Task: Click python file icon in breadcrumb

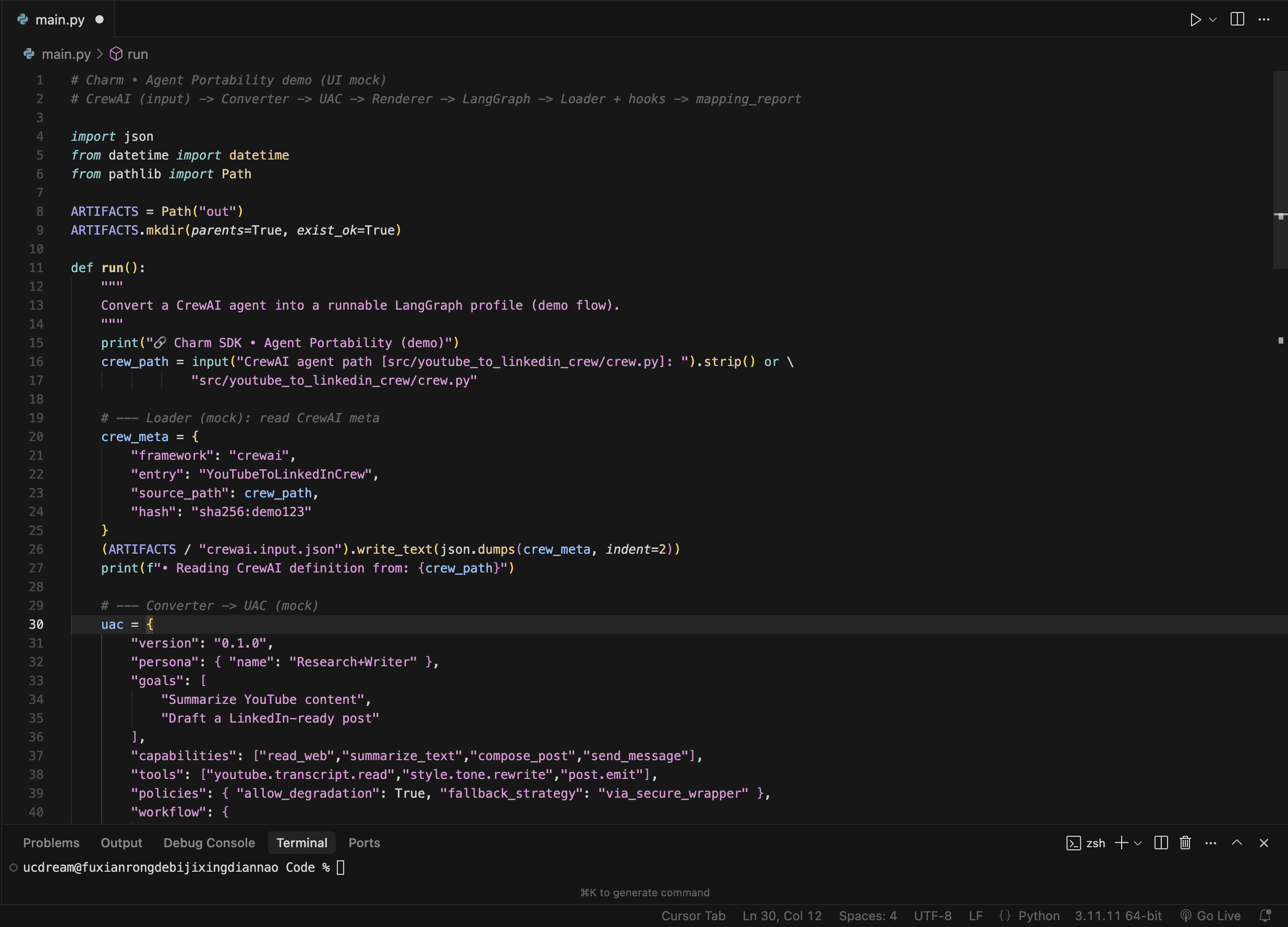Action: (x=29, y=54)
